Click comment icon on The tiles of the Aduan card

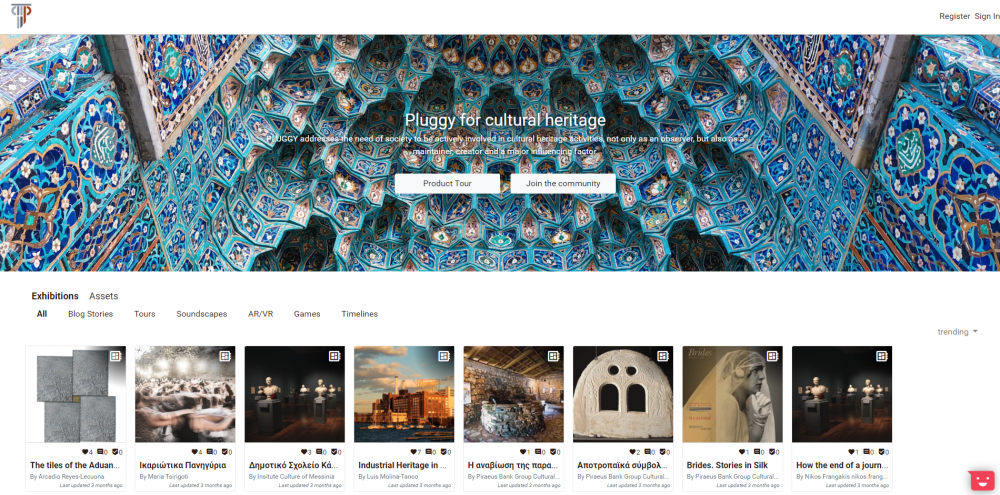click(x=99, y=452)
